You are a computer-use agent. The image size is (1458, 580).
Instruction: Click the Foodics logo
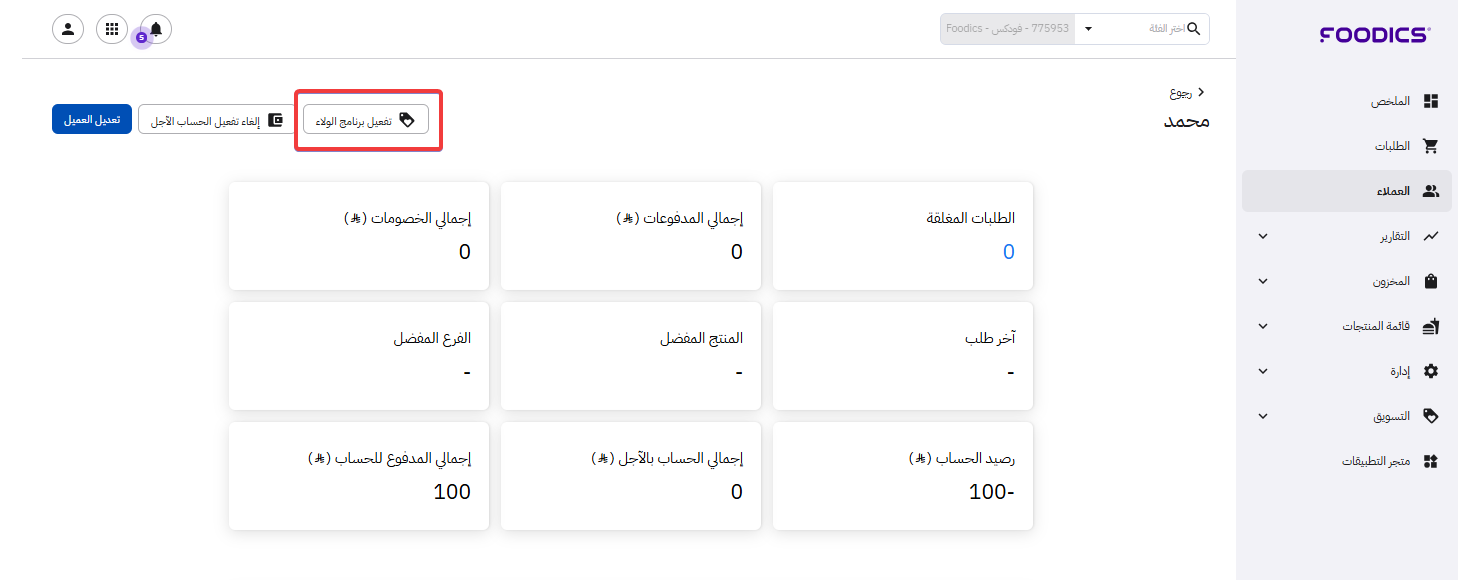coord(1374,35)
